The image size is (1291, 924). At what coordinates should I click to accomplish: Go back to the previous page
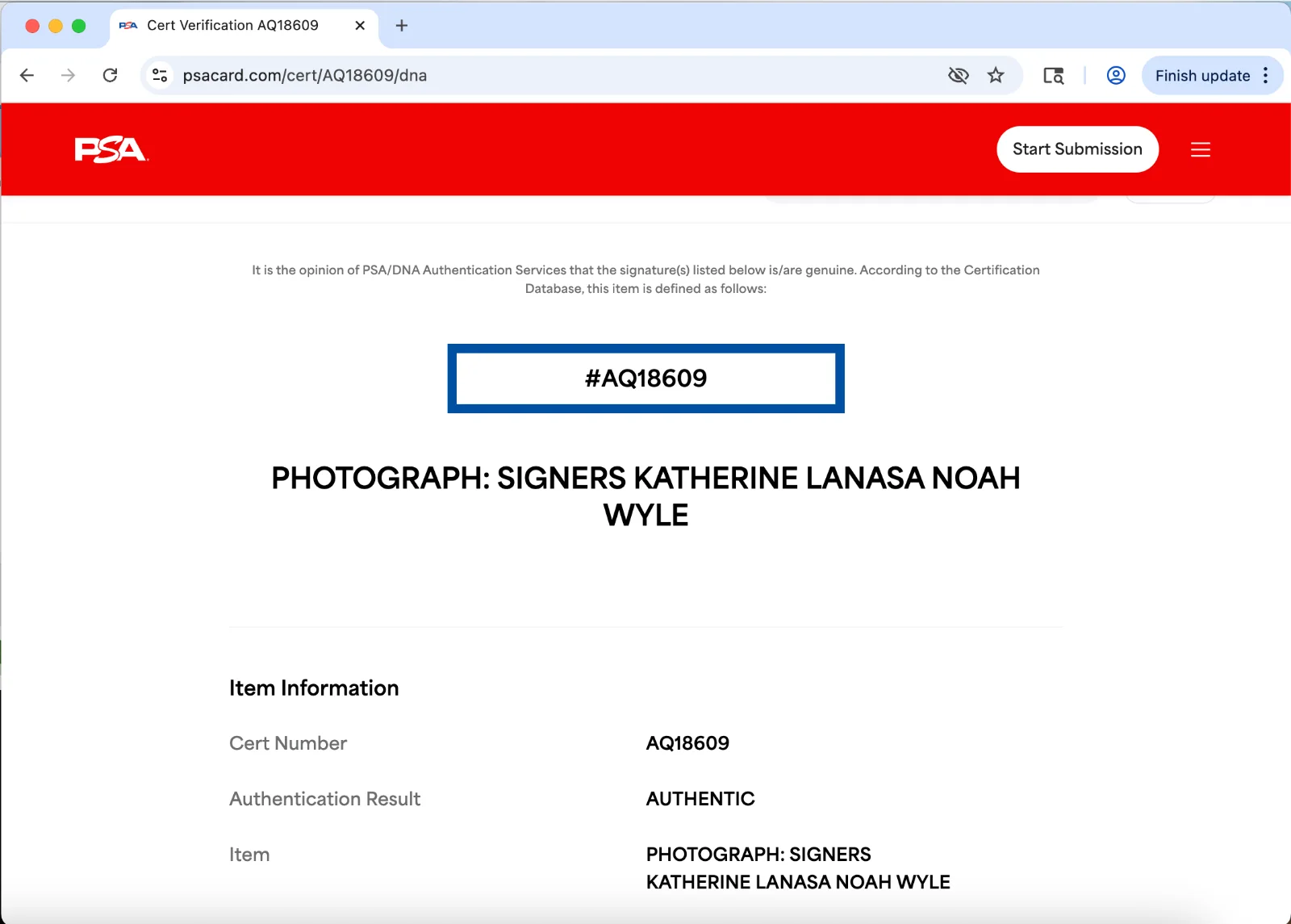[x=27, y=75]
